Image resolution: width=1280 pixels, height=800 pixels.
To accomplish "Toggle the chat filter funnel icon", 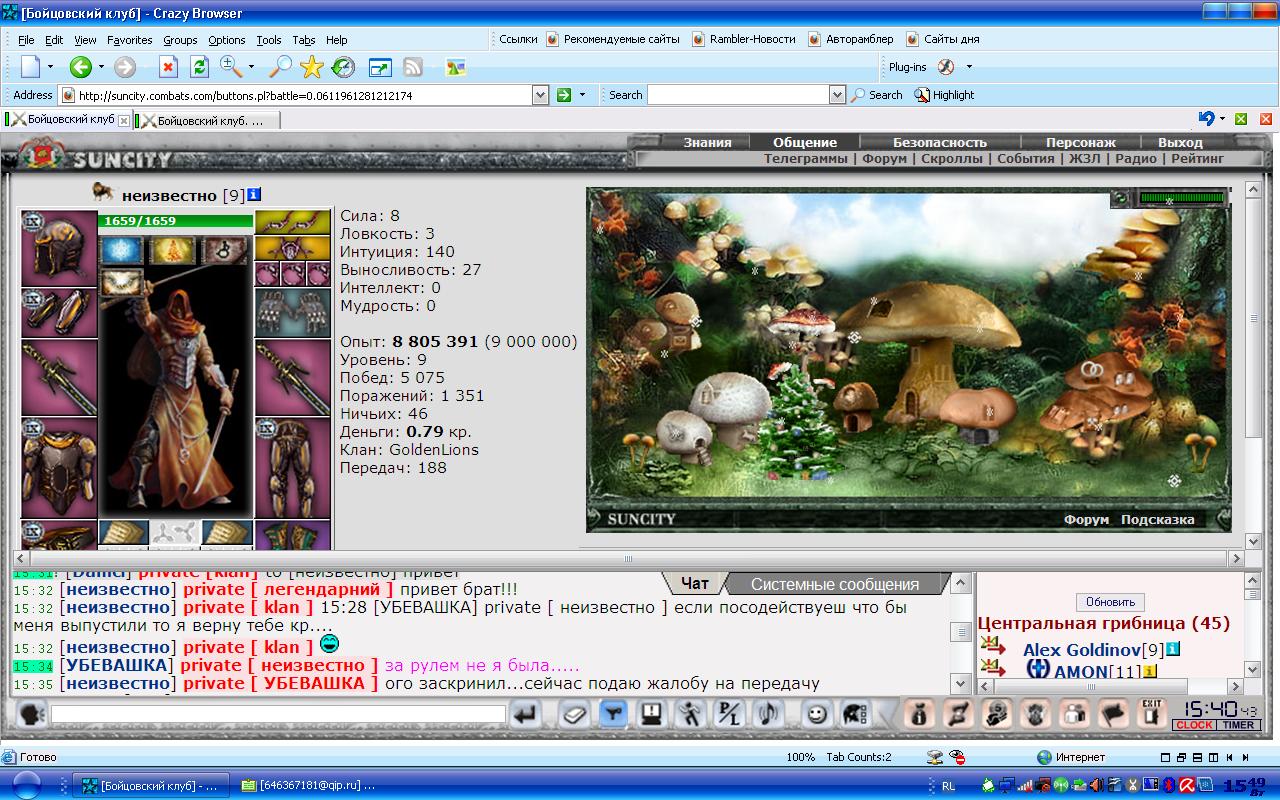I will 613,714.
